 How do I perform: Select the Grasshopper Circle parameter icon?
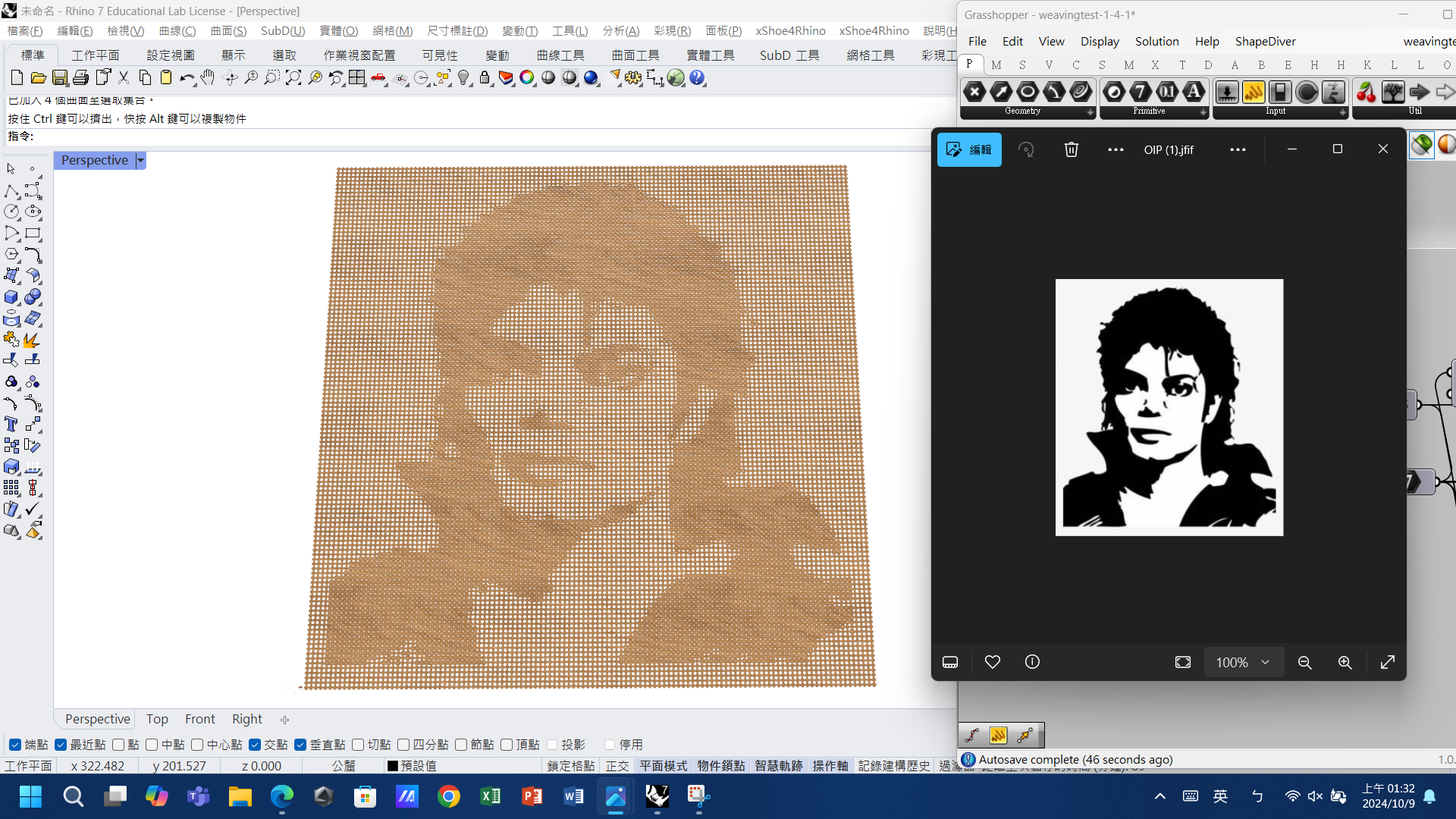1028,92
